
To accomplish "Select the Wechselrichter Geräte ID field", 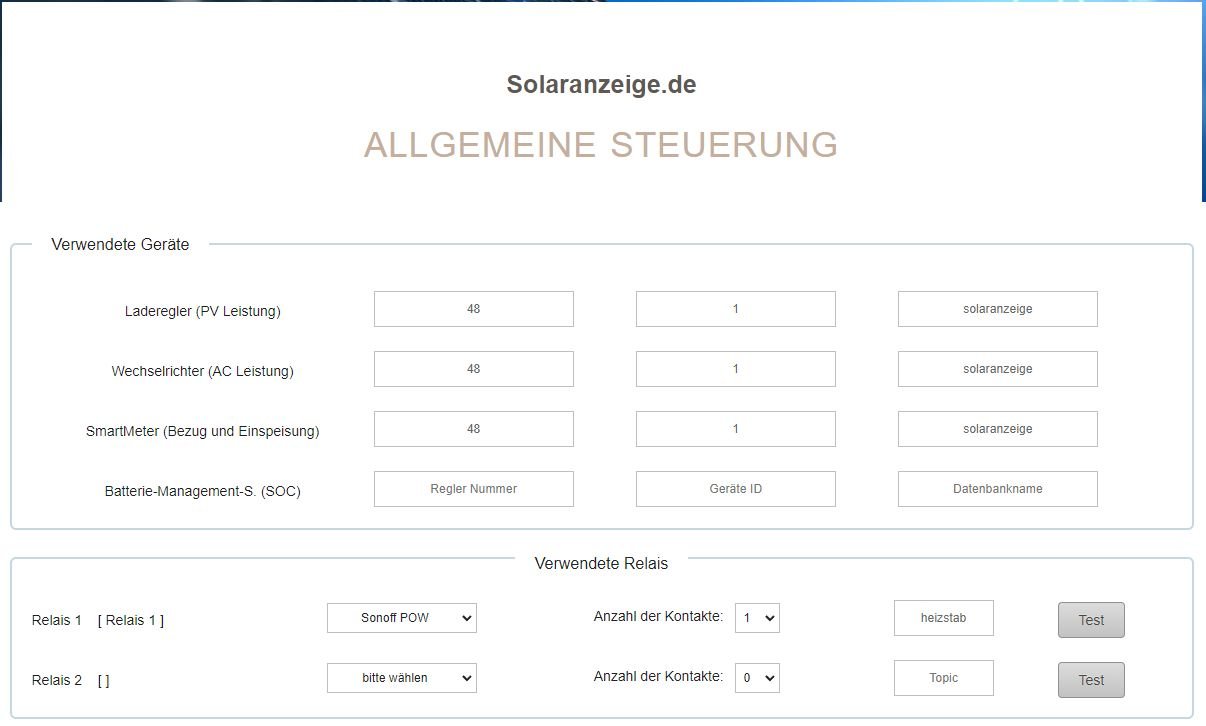I will (x=735, y=369).
